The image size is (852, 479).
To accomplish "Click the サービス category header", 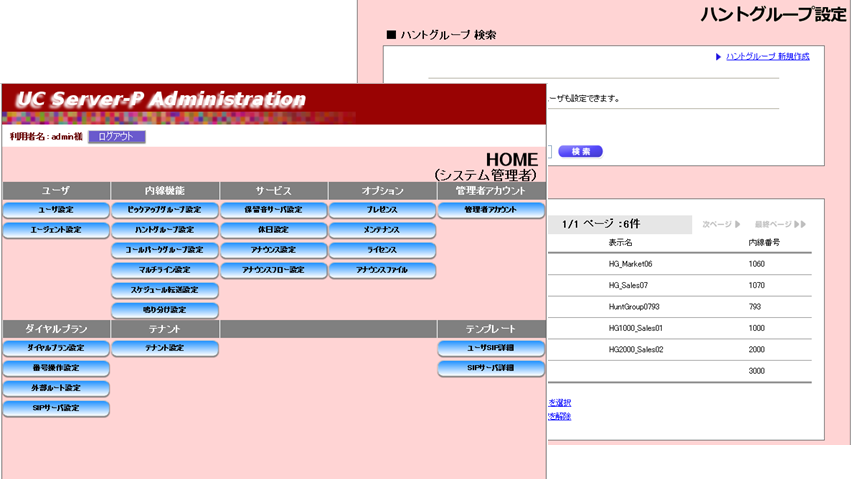I will click(273, 191).
